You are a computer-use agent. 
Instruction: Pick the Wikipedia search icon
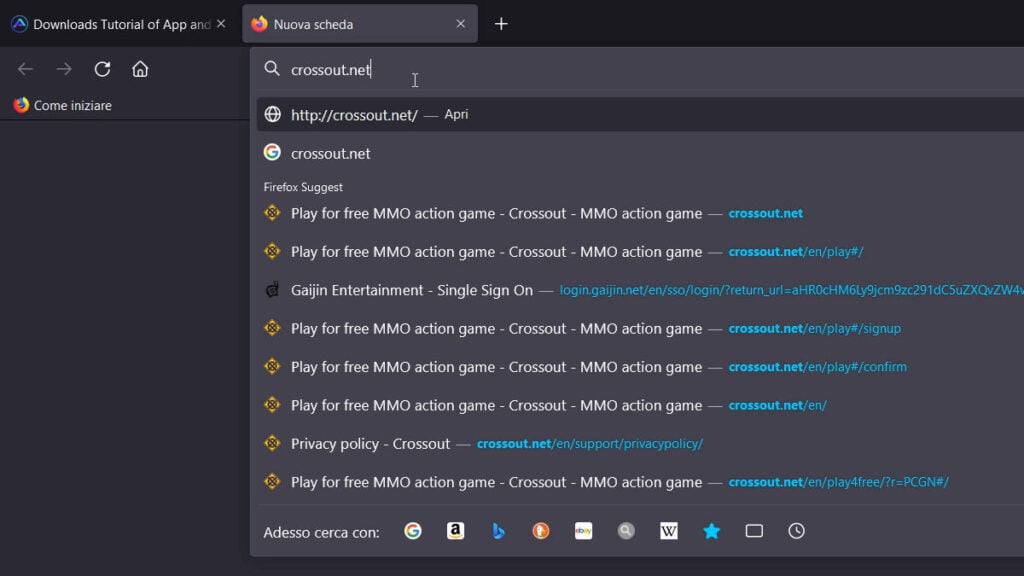pos(669,531)
